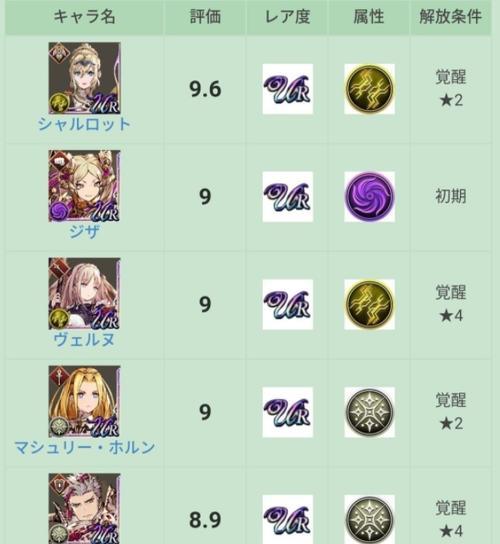
Task: Click the 評価 column header
Action: [x=205, y=17]
